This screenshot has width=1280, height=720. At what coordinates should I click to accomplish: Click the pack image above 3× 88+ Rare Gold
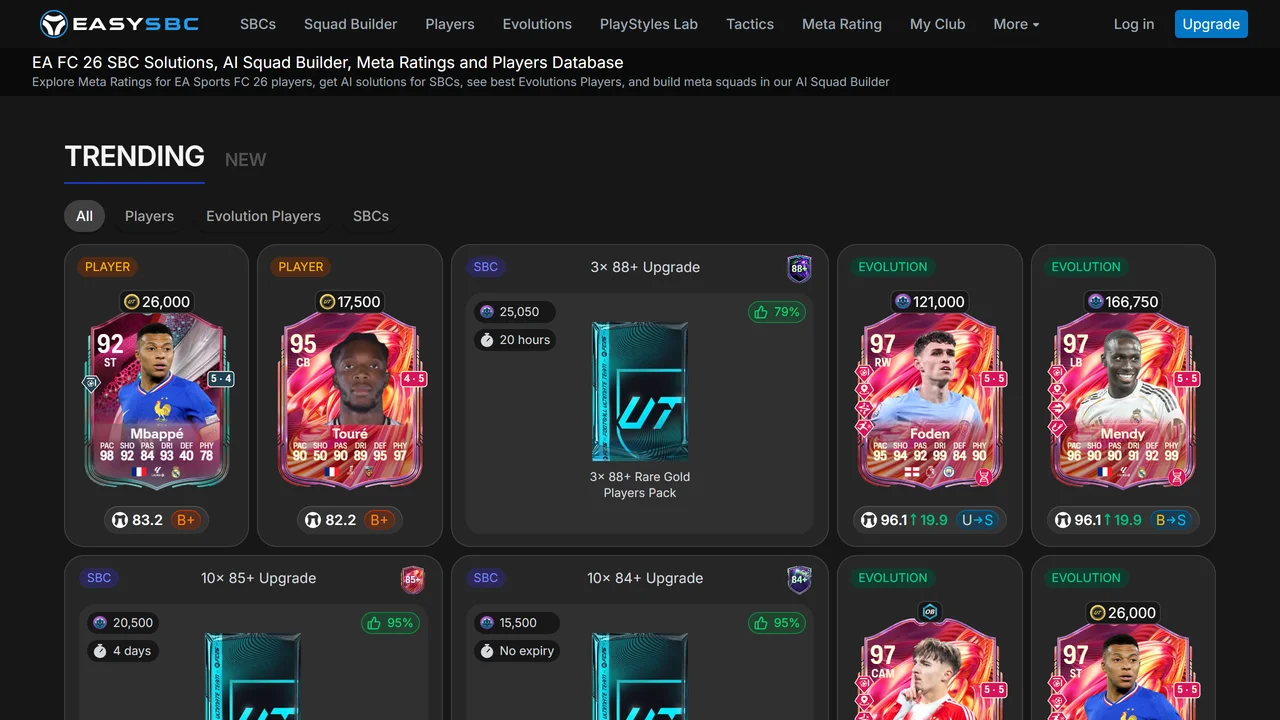(x=640, y=392)
